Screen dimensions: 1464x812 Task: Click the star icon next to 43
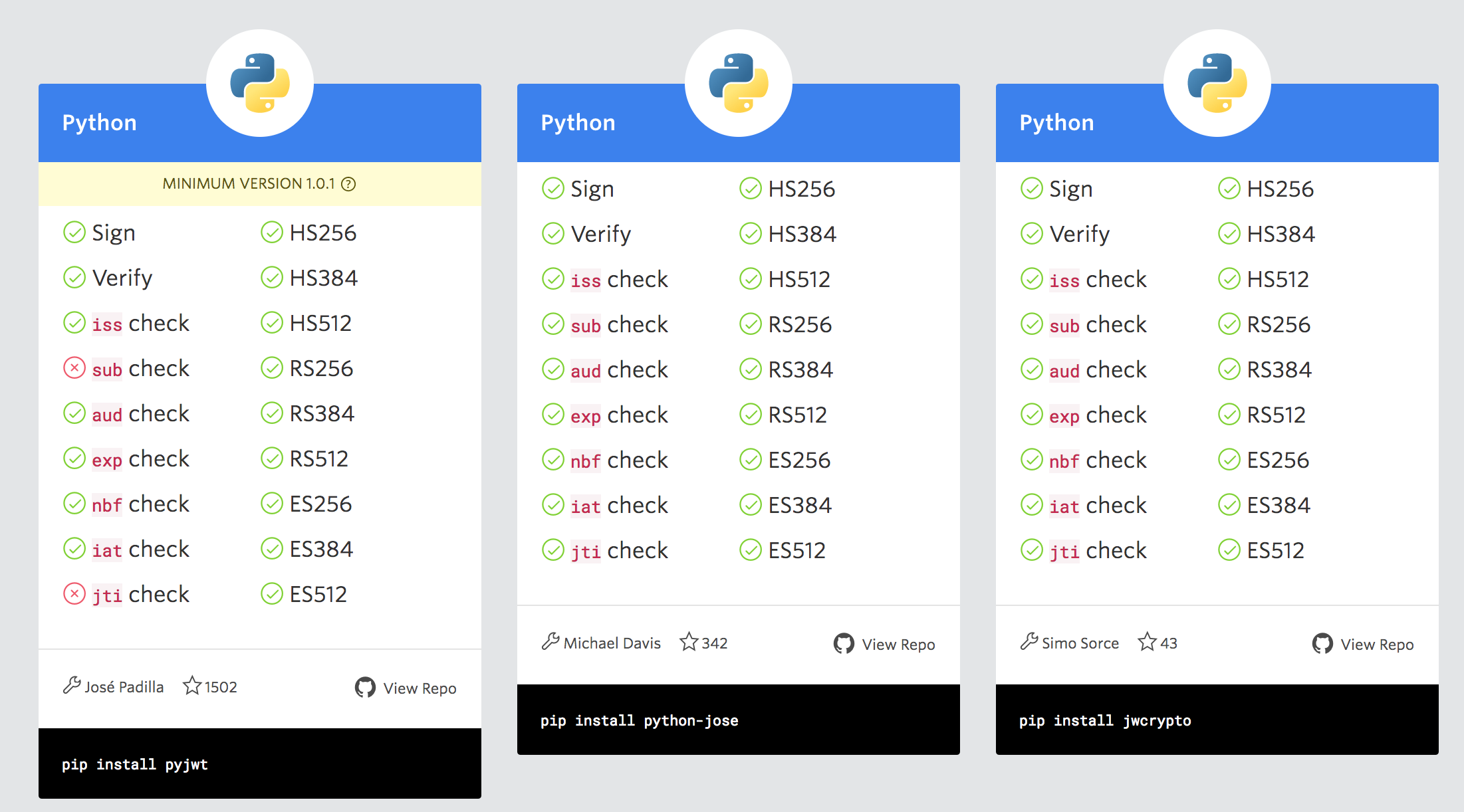point(1148,641)
